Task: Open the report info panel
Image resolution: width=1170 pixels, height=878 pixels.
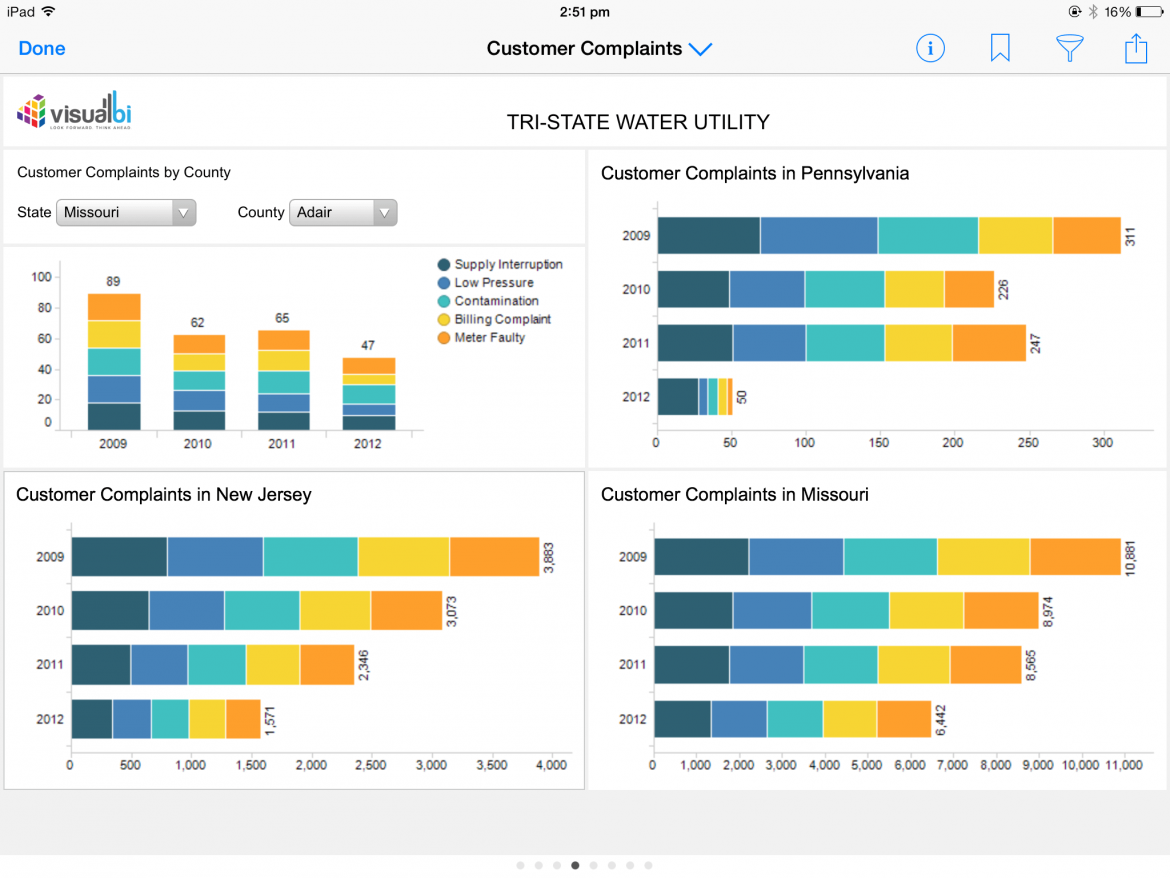Action: click(x=930, y=47)
